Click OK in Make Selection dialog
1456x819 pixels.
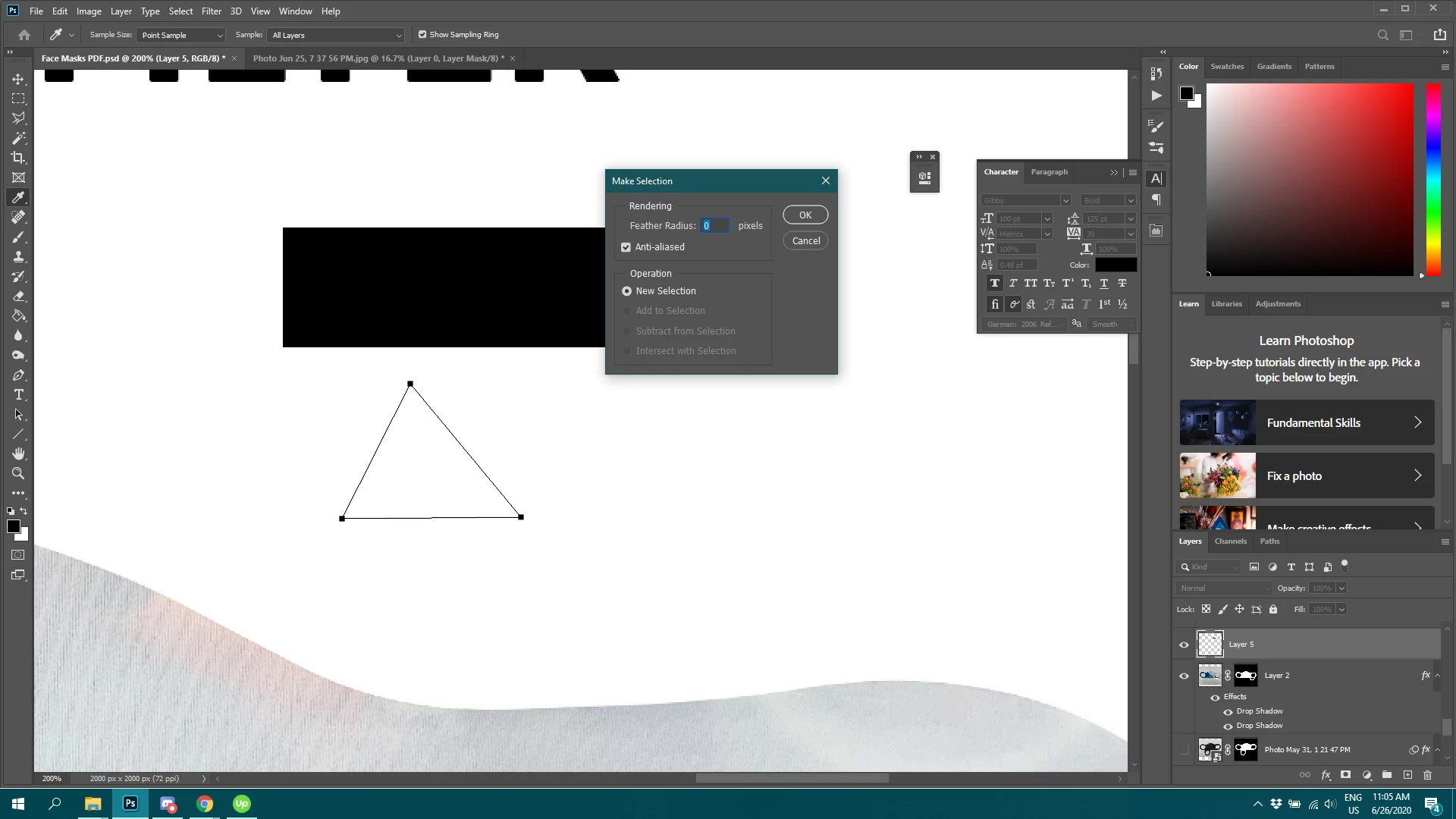805,215
